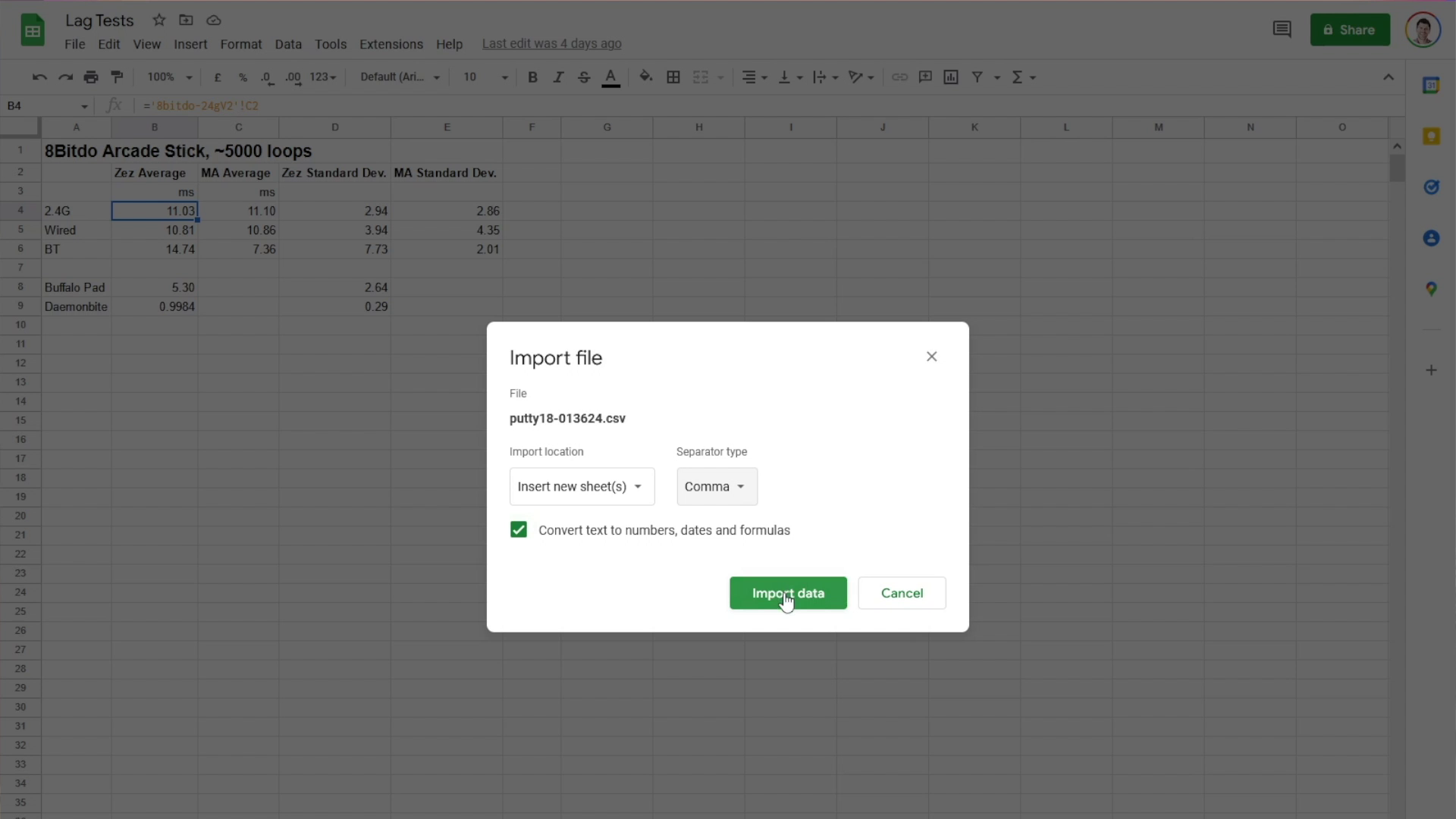Click the Insert chart icon
The width and height of the screenshot is (1456, 819).
click(951, 77)
